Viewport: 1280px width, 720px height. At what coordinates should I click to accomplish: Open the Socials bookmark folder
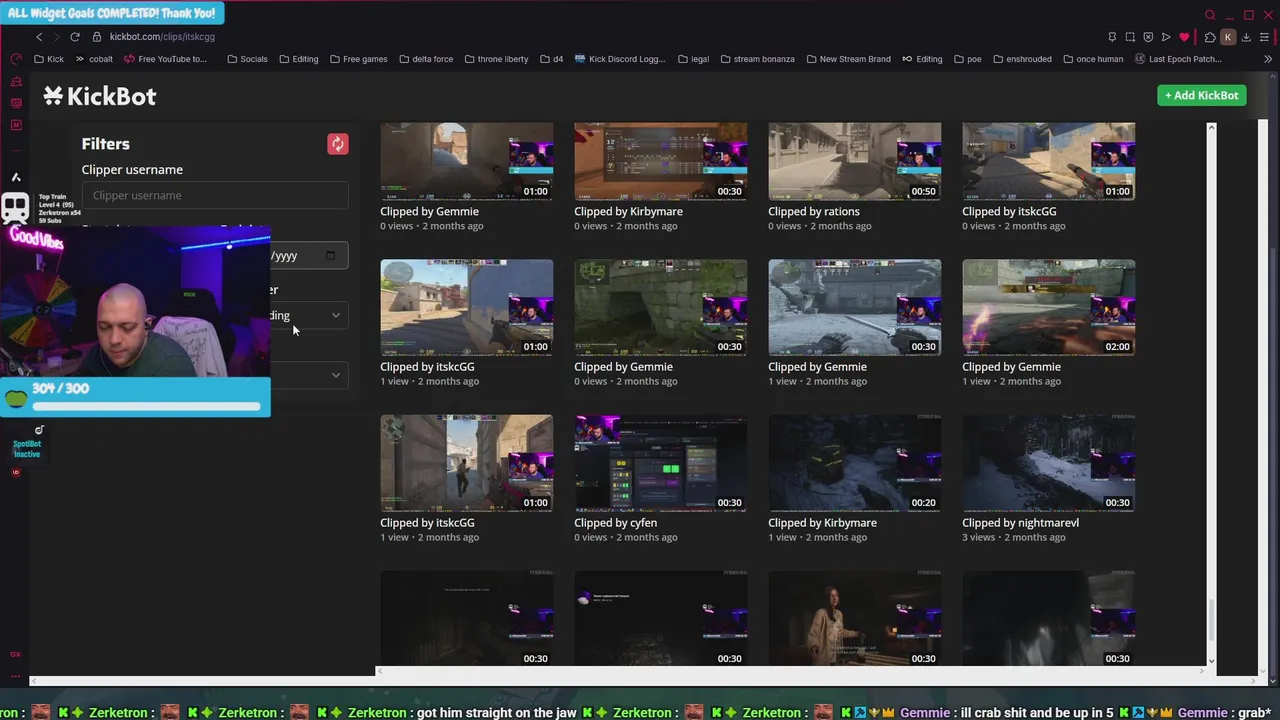pos(247,59)
